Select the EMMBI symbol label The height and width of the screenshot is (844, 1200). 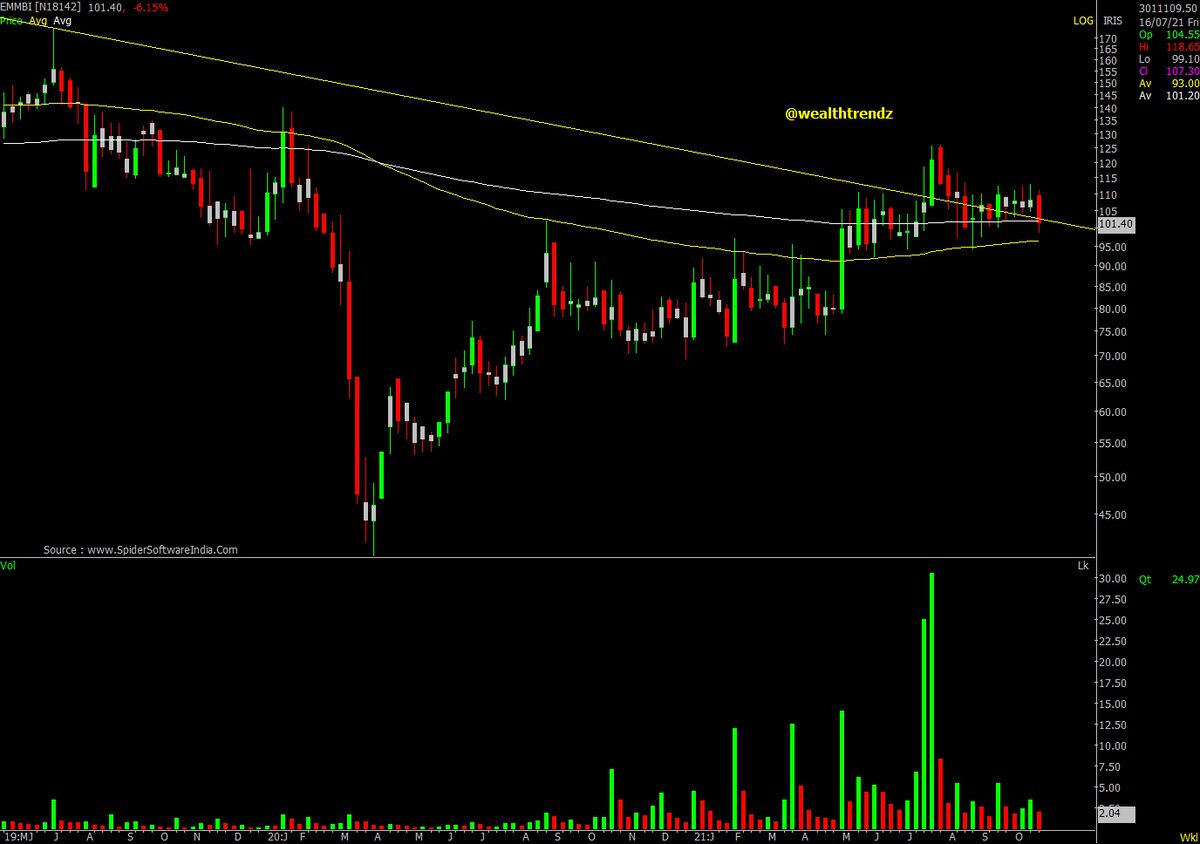(18, 6)
